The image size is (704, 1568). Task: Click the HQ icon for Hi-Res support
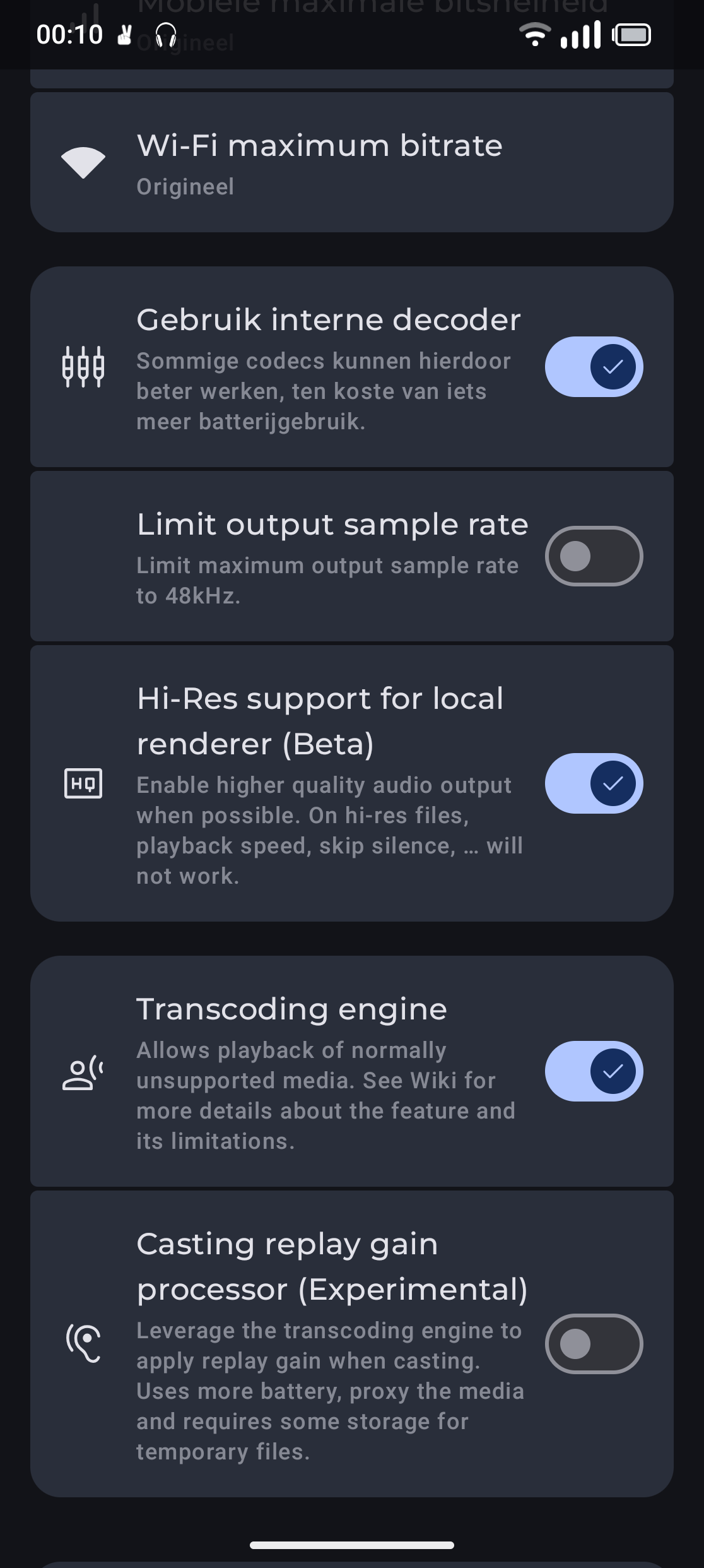83,783
